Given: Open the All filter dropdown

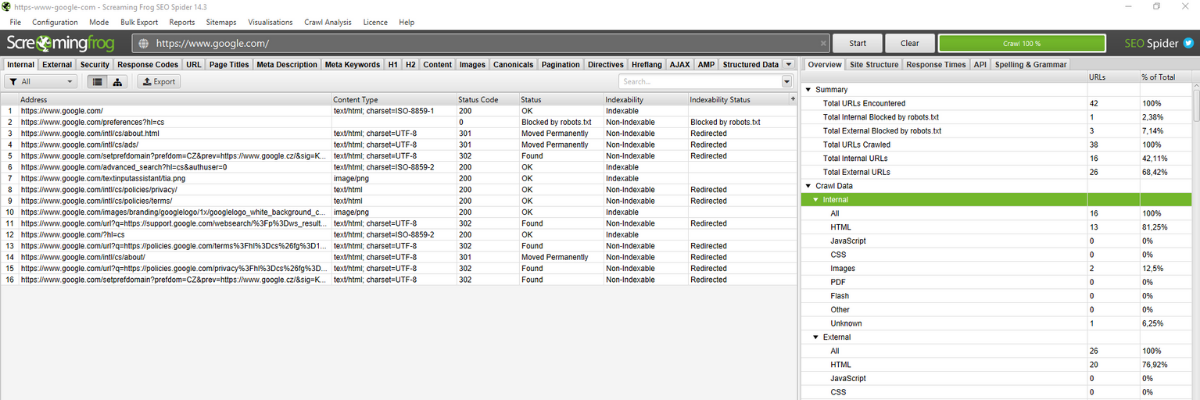Looking at the screenshot, I should (x=41, y=82).
